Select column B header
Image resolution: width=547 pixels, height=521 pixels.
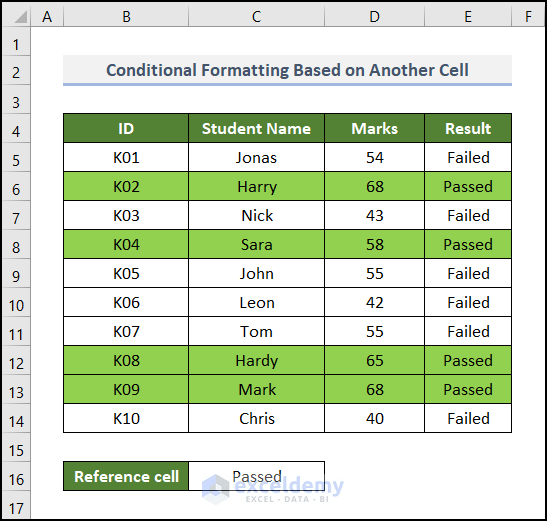coord(126,17)
